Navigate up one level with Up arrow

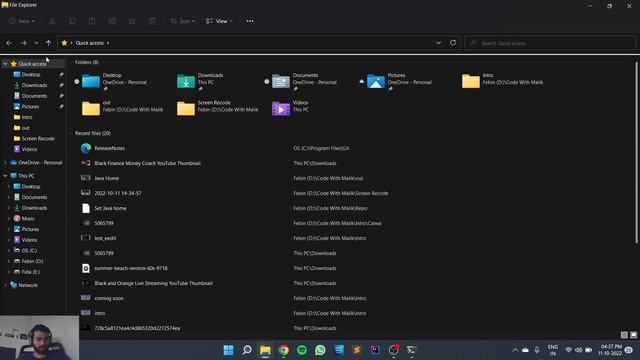pos(49,43)
